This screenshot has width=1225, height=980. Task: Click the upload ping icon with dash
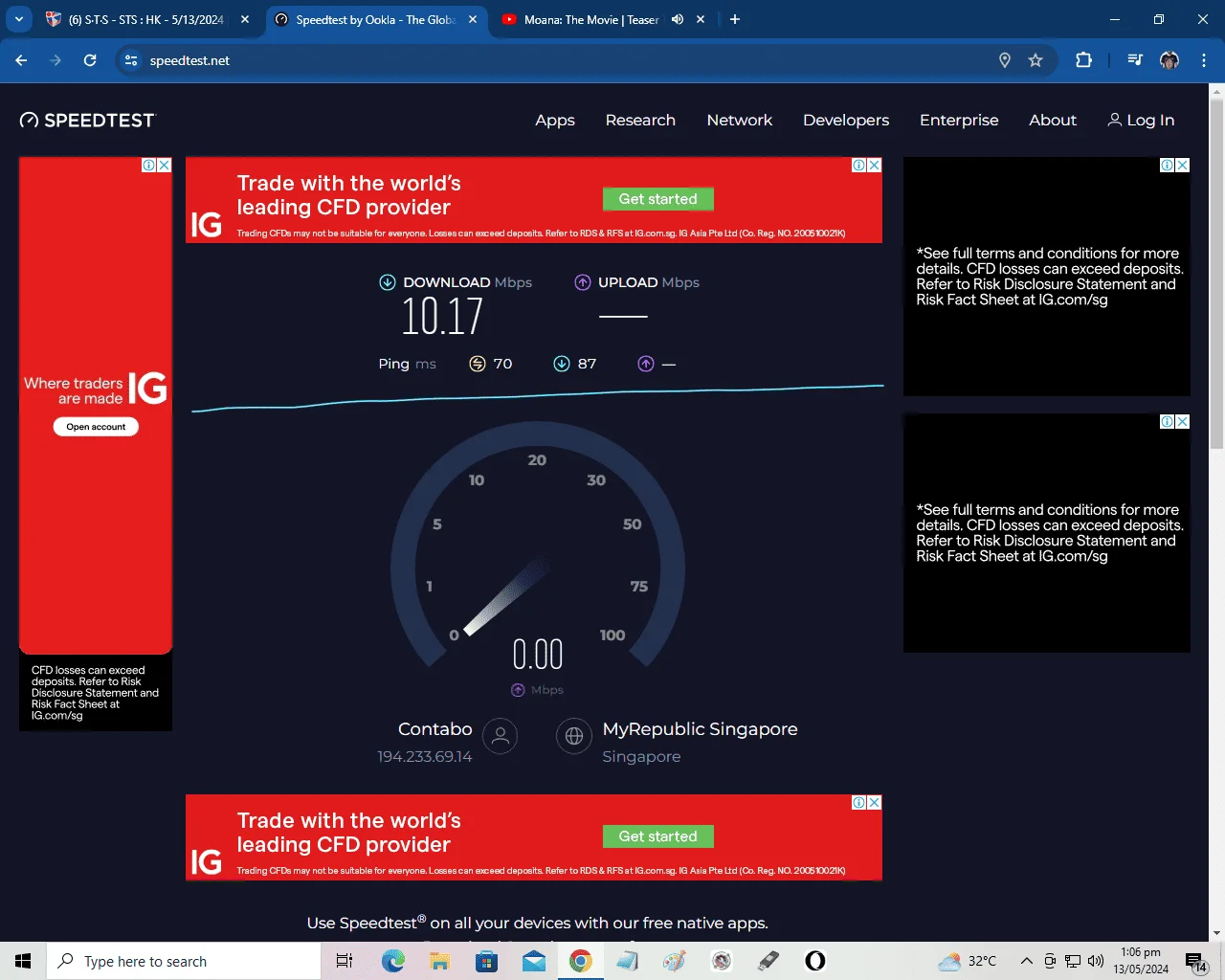tap(646, 364)
